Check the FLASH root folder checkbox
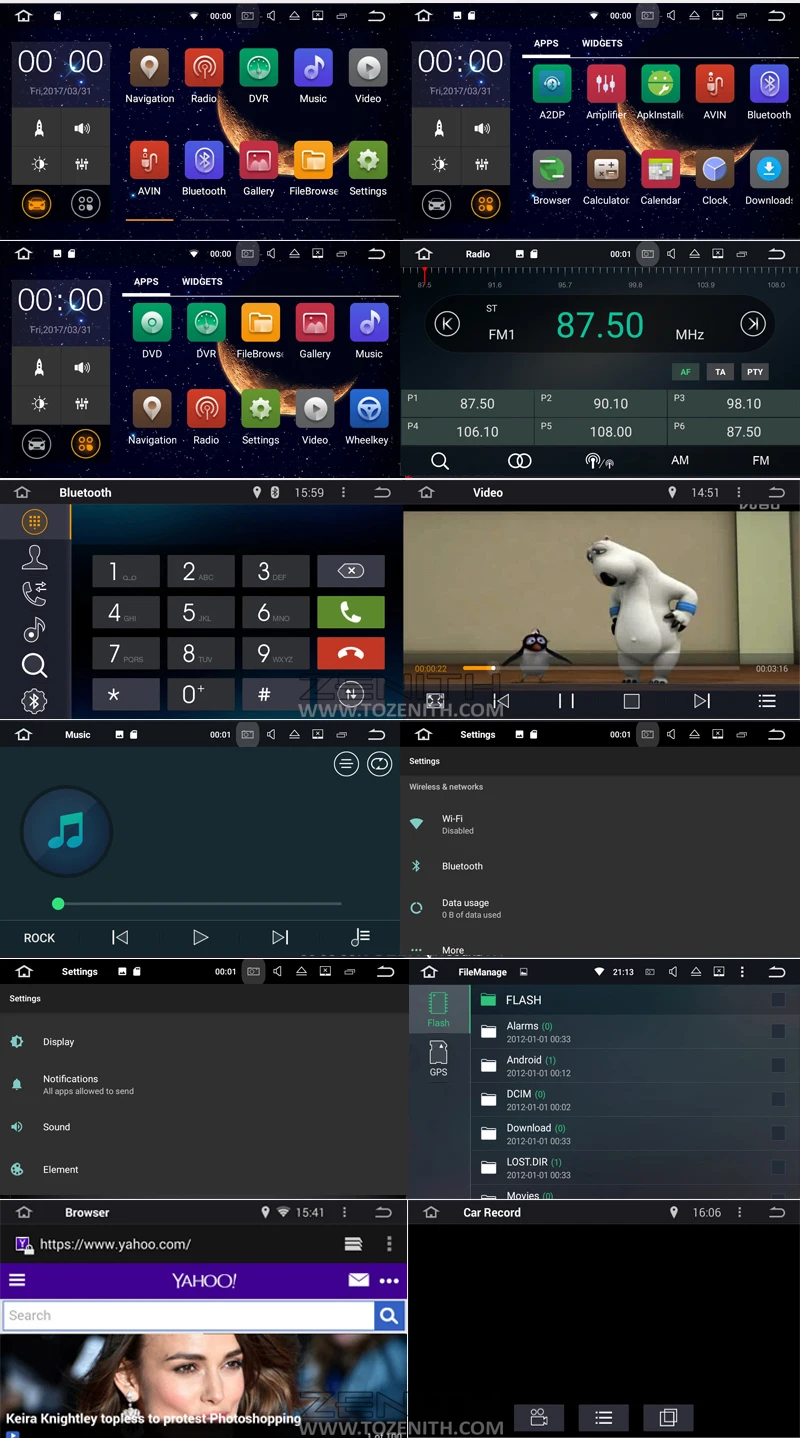 778,1000
